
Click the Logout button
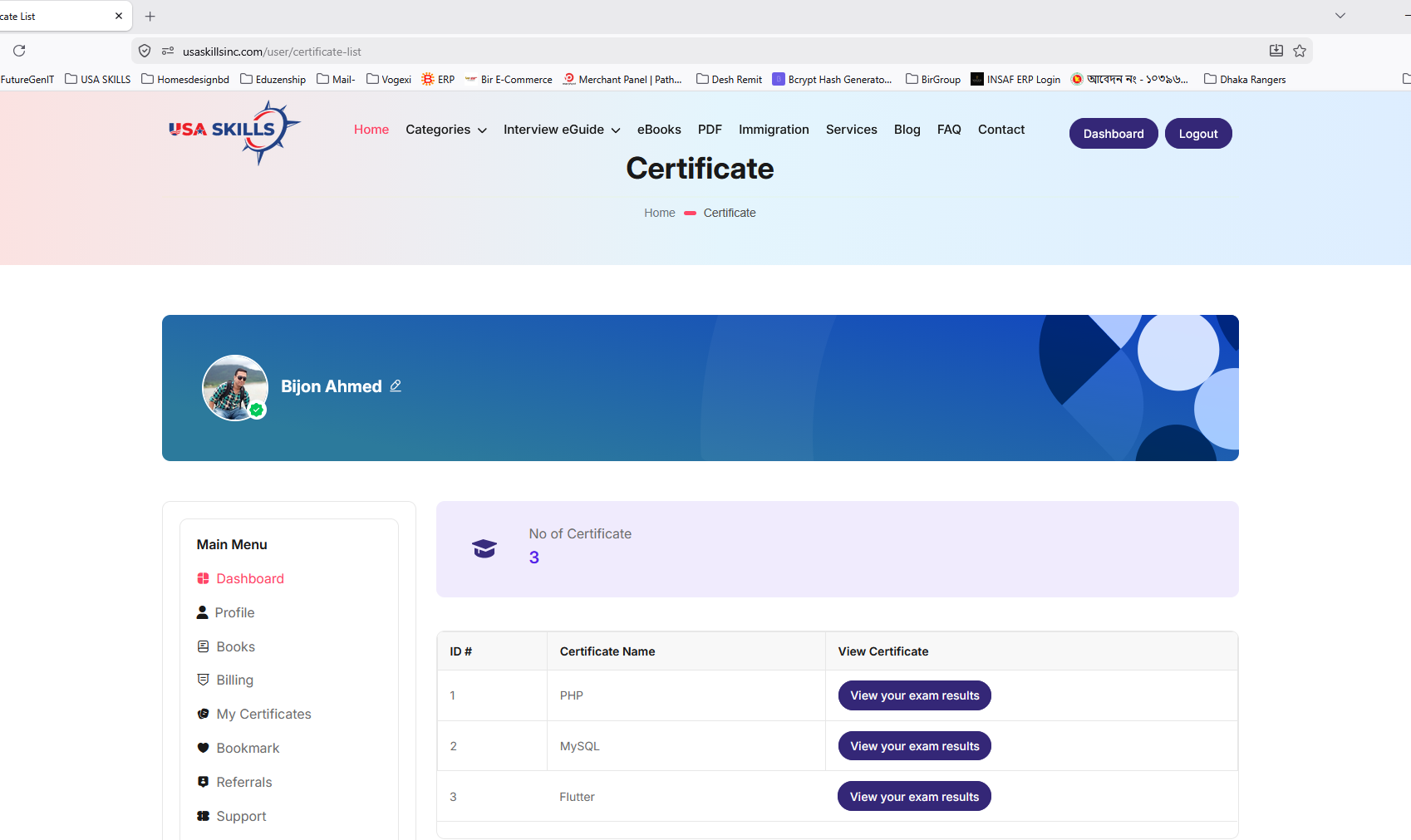(1198, 134)
